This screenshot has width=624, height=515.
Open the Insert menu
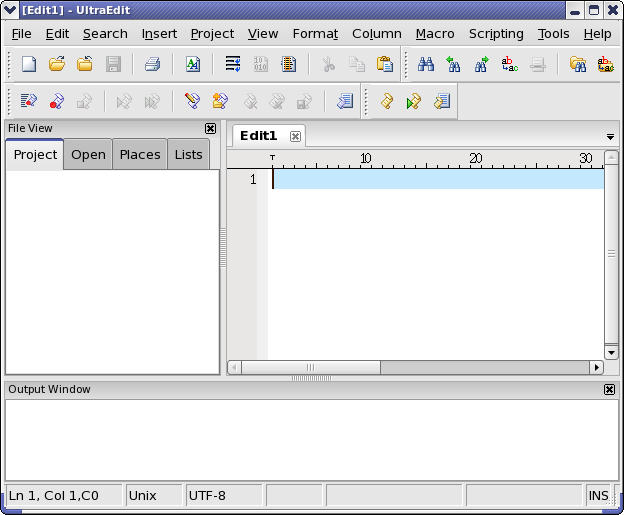coord(159,34)
